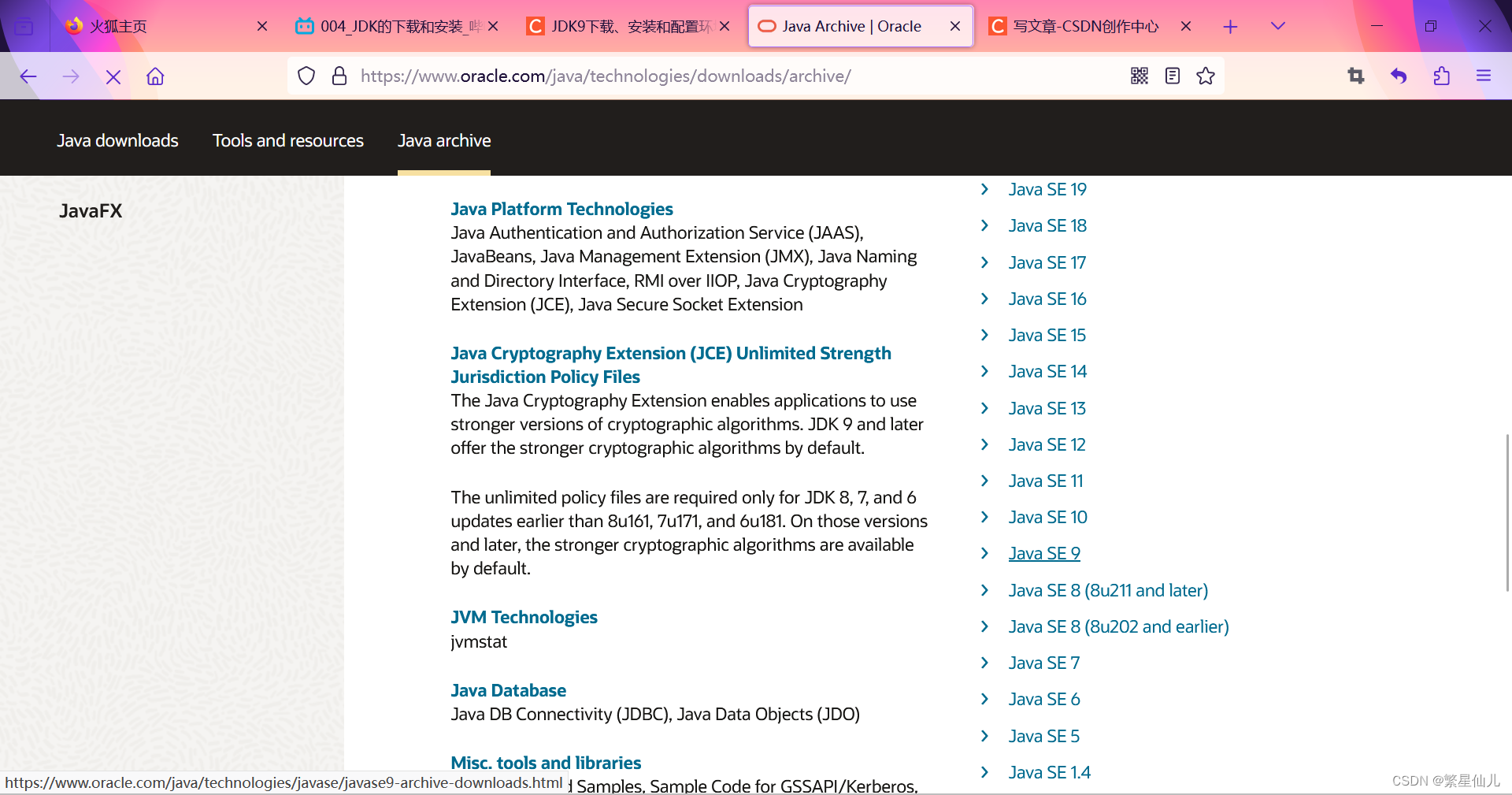Open the Java SE 9 archive
This screenshot has height=795, width=1512.
coord(1044,553)
